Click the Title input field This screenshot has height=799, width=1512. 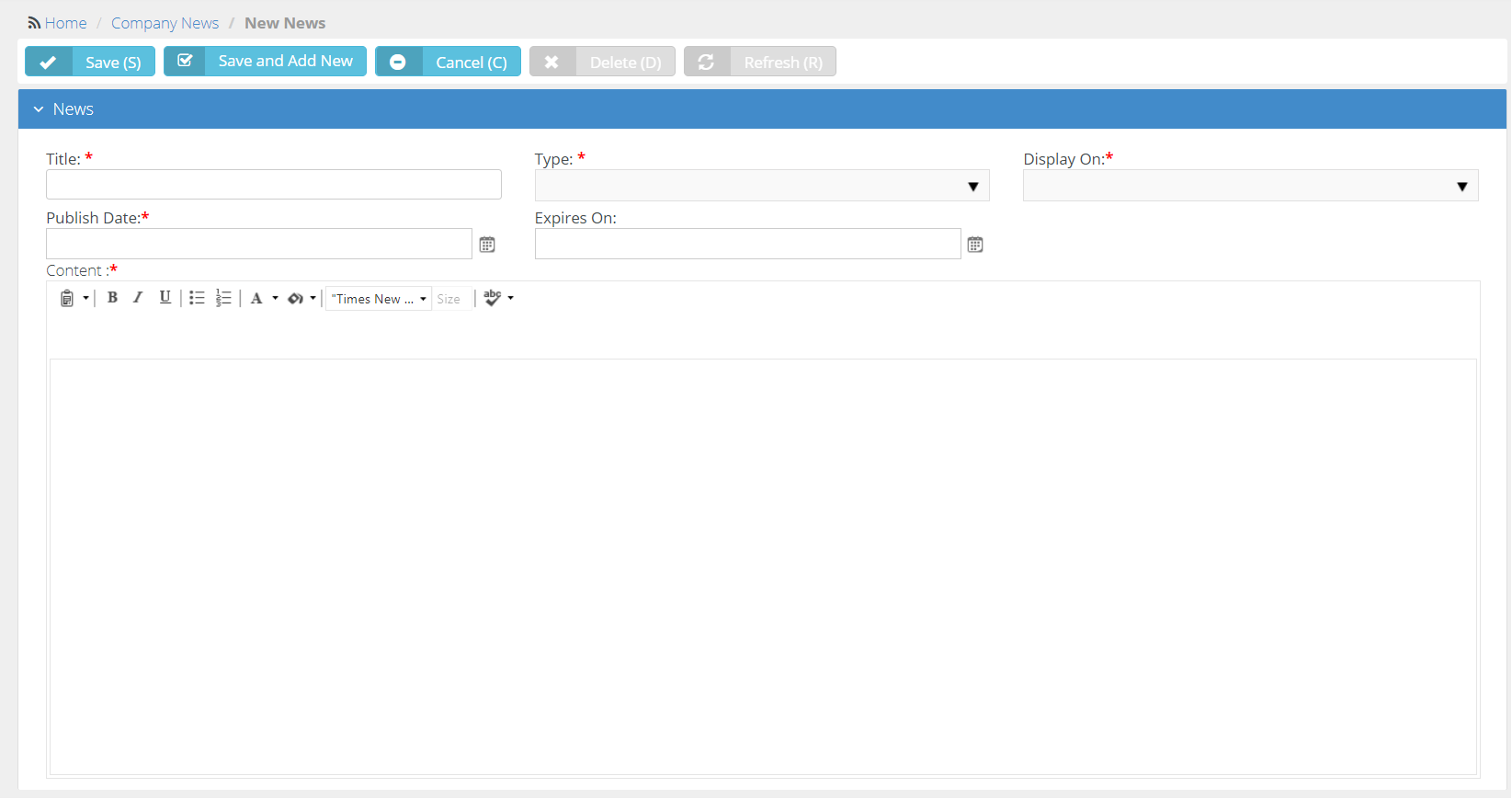(x=273, y=185)
